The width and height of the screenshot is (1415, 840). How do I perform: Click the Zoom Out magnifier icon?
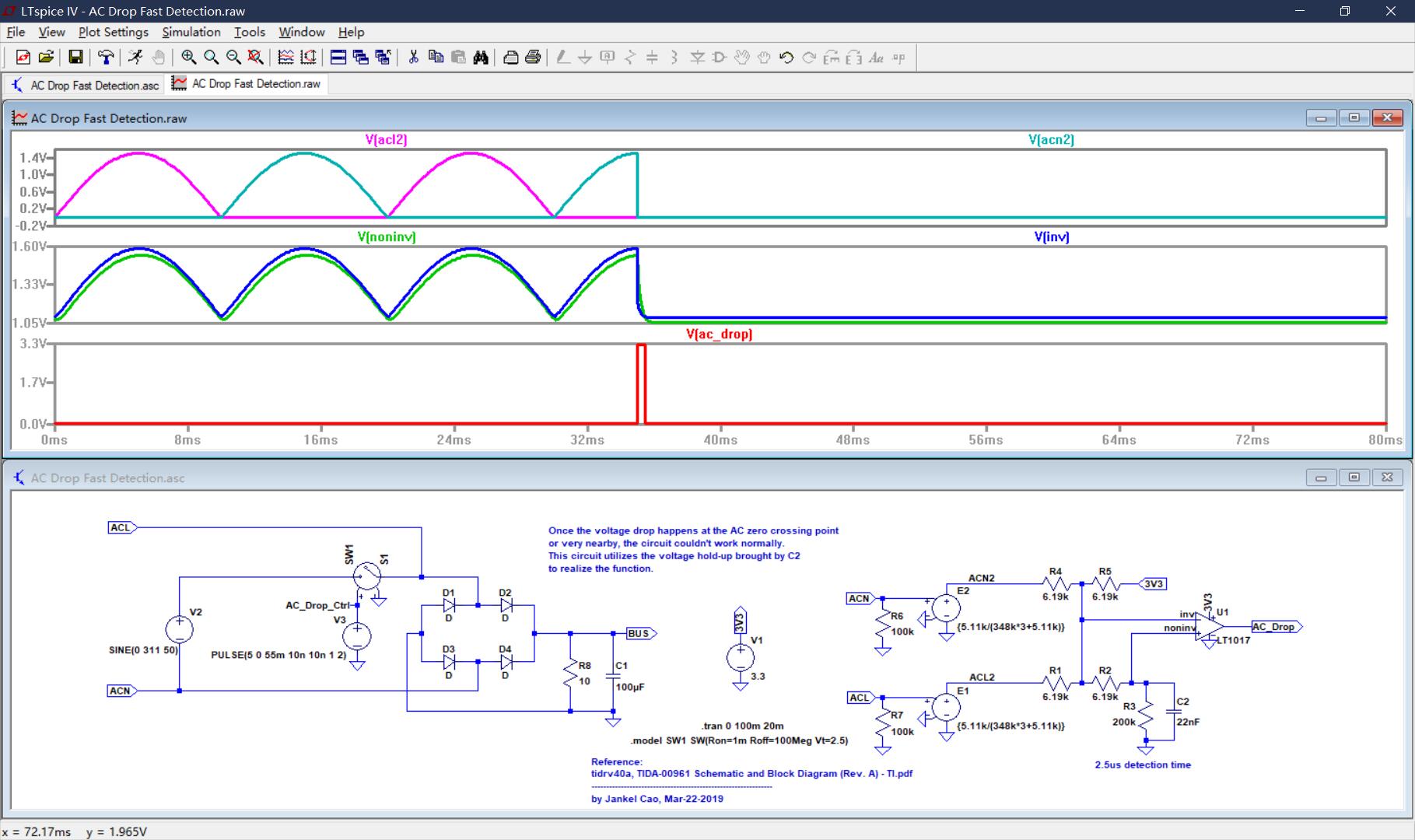233,57
